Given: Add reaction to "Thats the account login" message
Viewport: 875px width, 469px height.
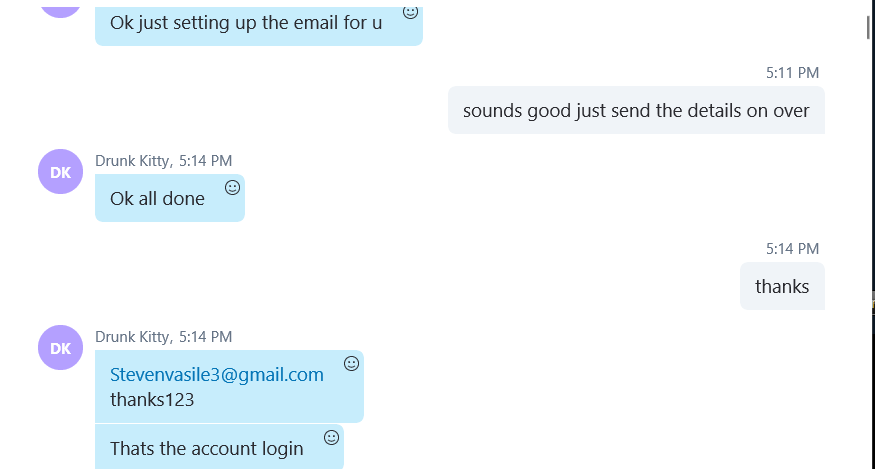Looking at the screenshot, I should [x=331, y=437].
